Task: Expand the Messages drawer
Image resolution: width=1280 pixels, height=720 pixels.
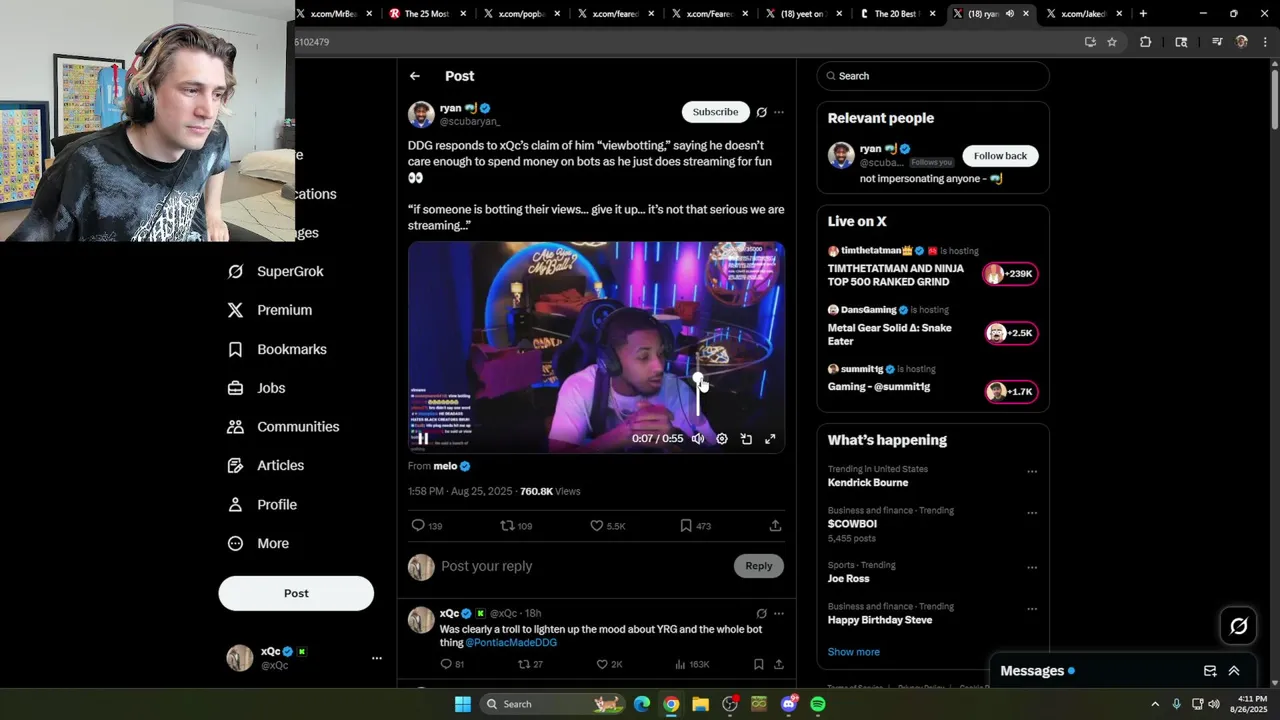Action: tap(1234, 671)
